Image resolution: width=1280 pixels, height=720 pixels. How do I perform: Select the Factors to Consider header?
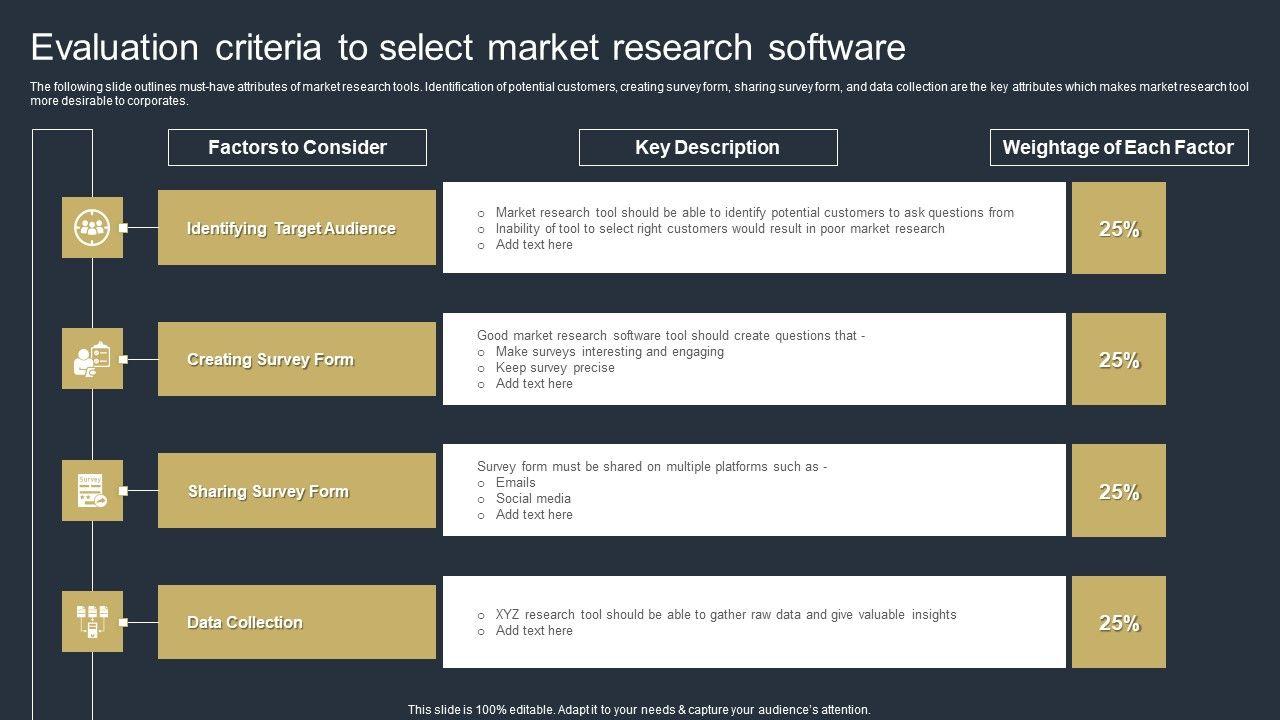point(297,148)
